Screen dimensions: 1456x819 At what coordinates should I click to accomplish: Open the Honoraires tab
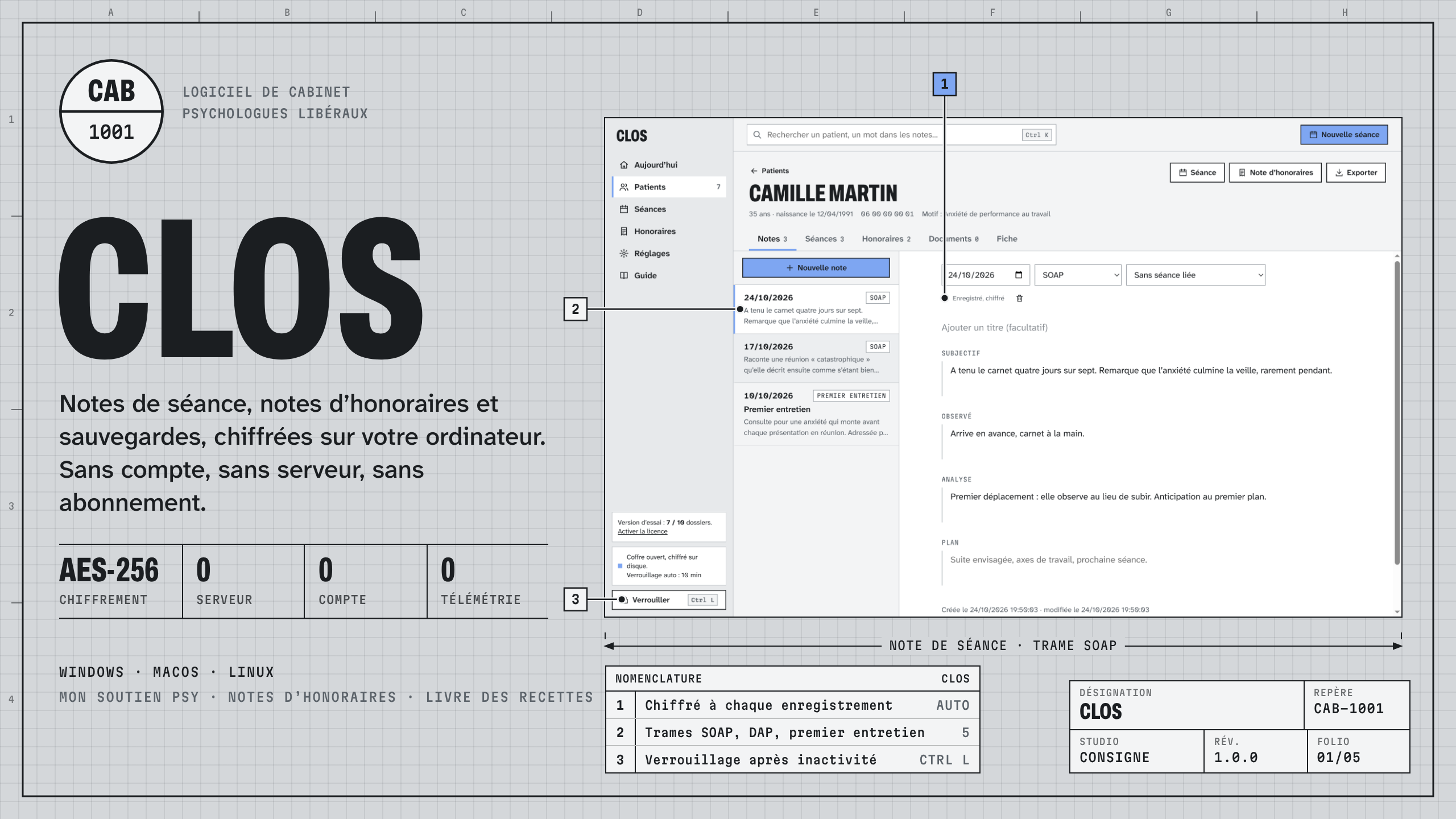pyautogui.click(x=886, y=239)
